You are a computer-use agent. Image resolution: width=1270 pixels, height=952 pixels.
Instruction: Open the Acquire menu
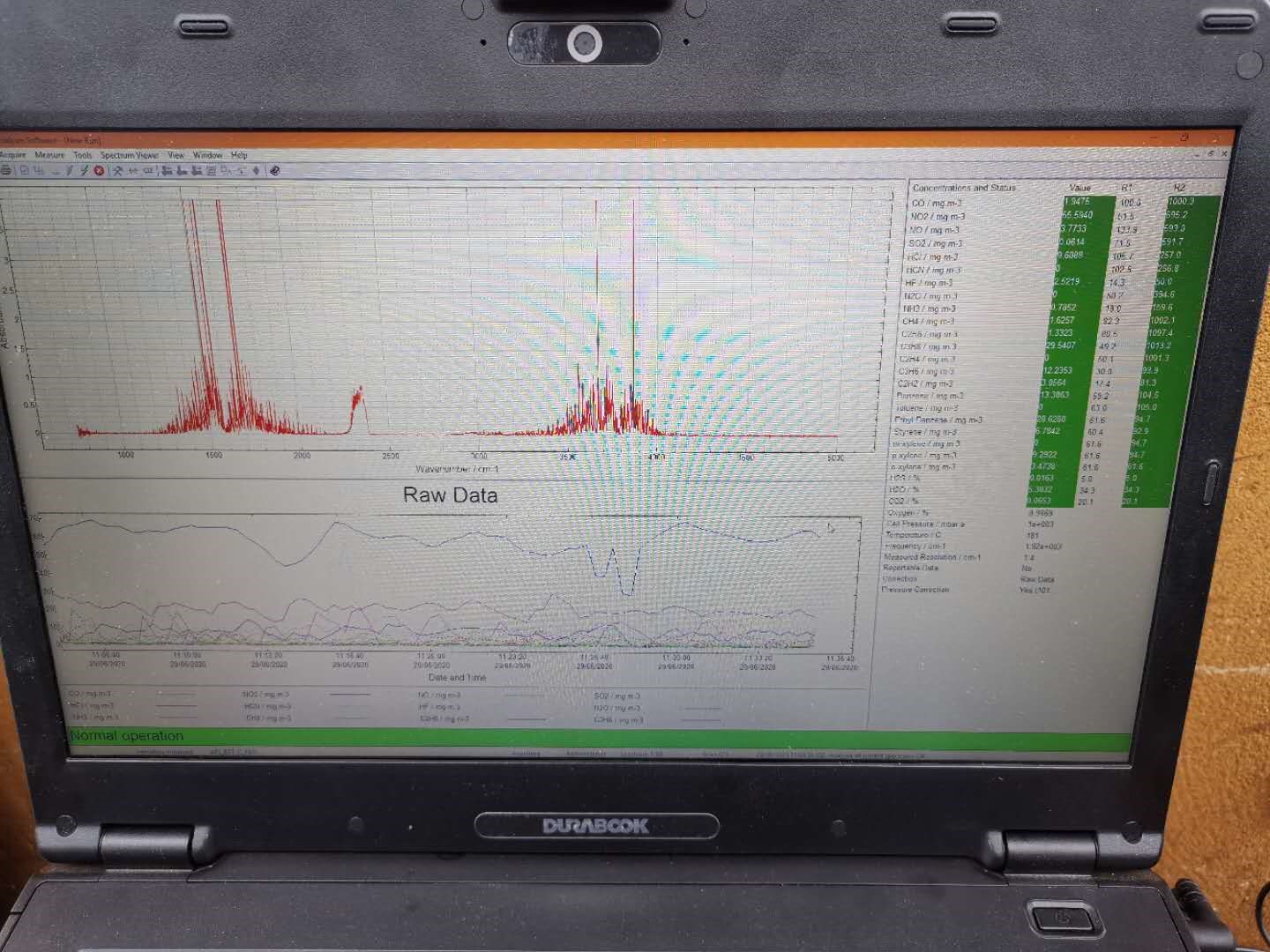(x=12, y=155)
